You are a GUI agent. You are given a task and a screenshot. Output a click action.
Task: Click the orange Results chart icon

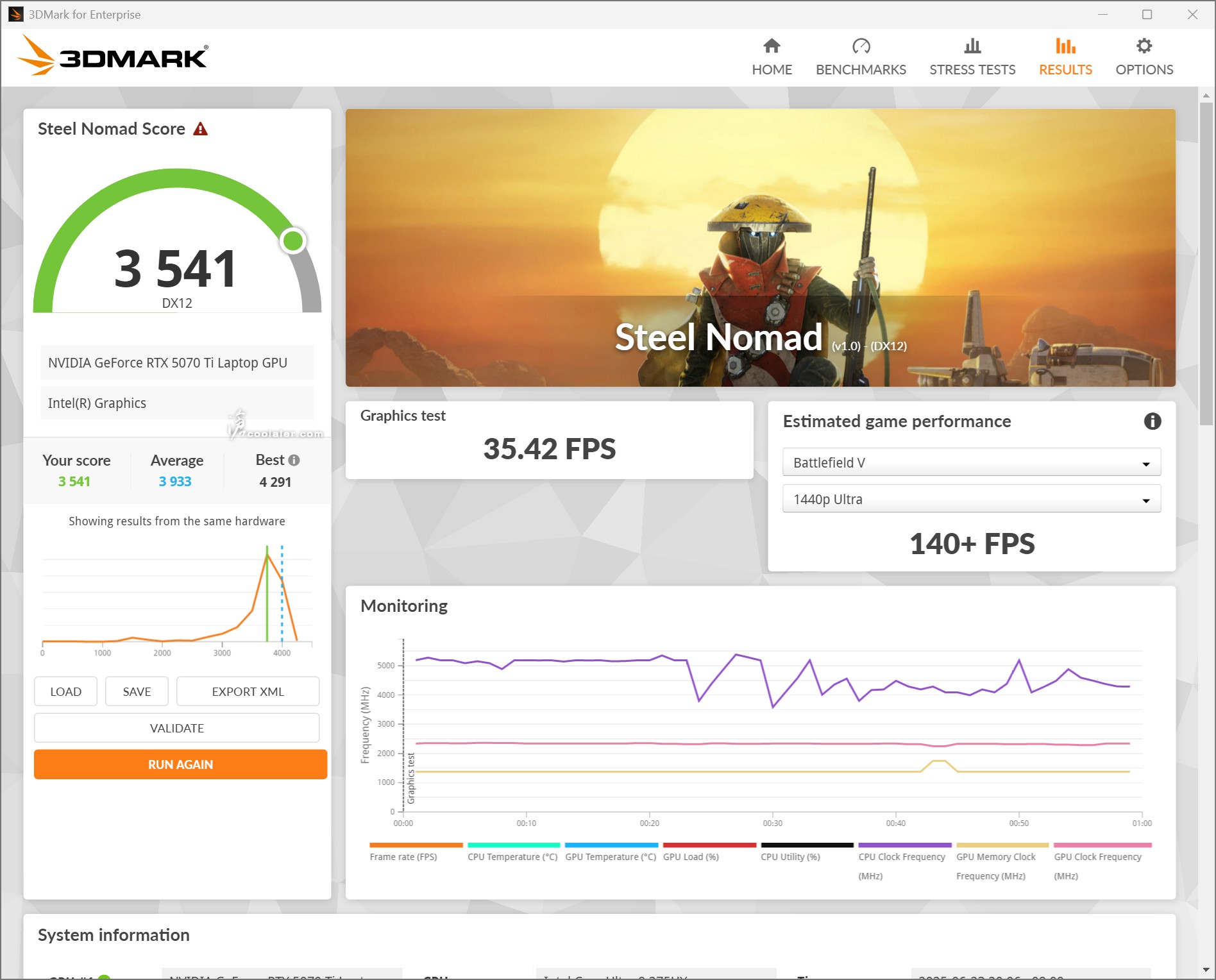point(1065,46)
